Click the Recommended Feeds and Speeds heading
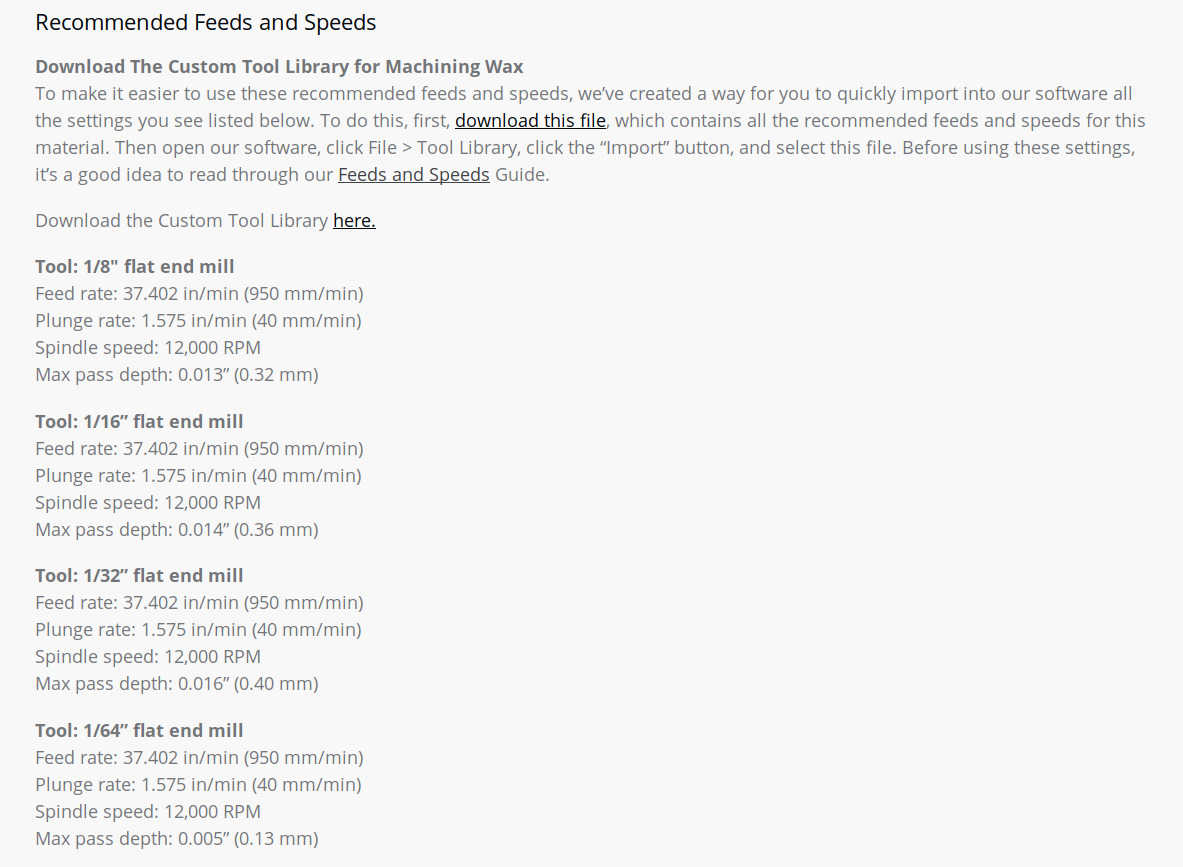Viewport: 1183px width, 867px height. [205, 23]
